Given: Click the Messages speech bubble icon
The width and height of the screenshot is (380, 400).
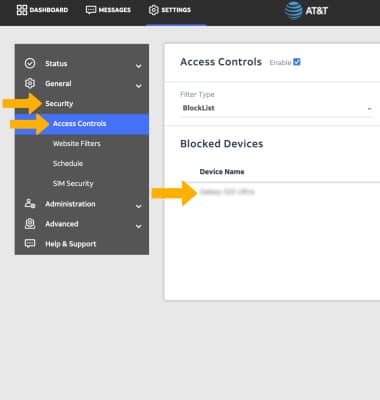Looking at the screenshot, I should pos(91,10).
